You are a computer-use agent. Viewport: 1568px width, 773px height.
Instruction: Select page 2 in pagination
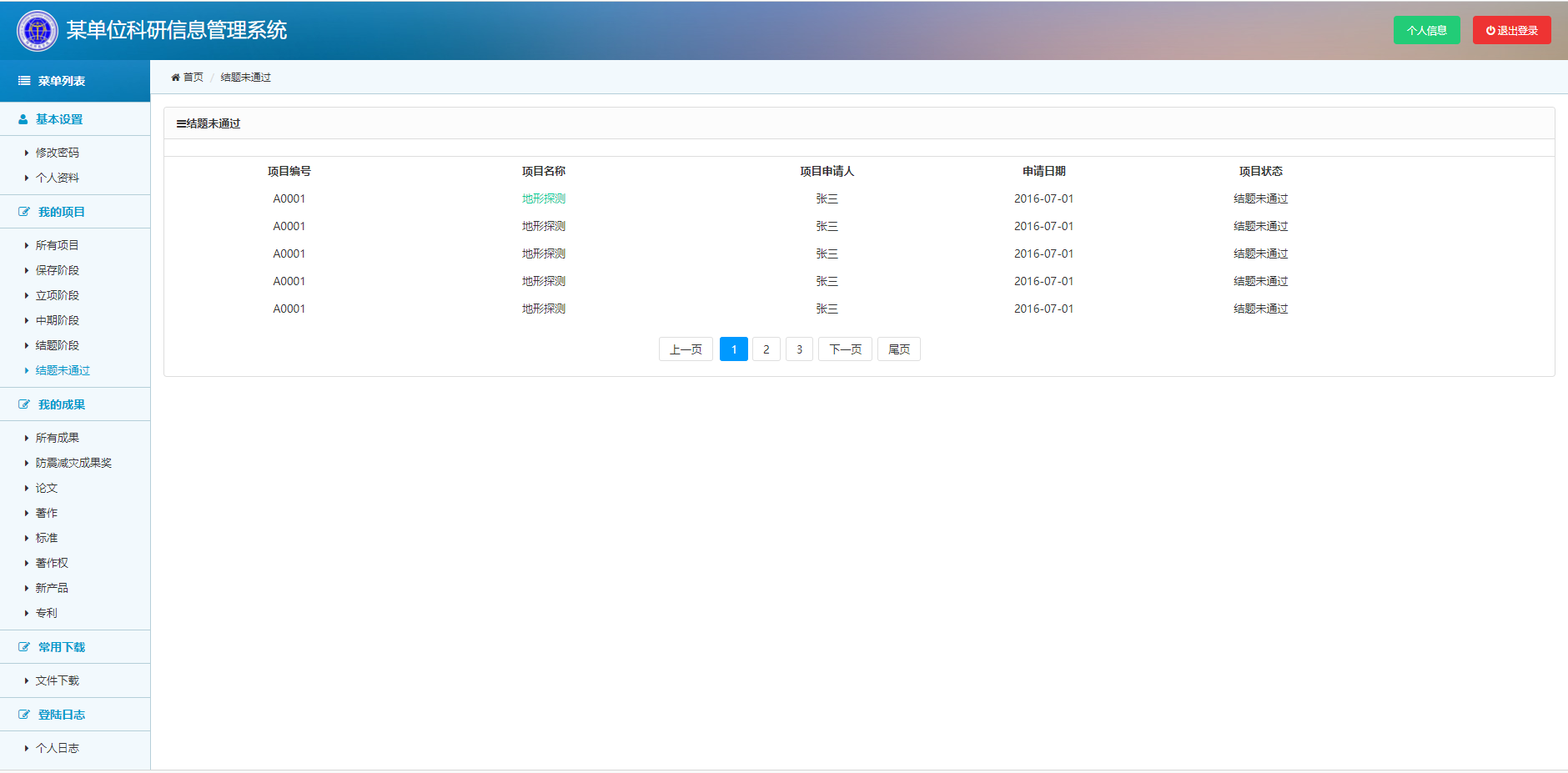pyautogui.click(x=766, y=349)
